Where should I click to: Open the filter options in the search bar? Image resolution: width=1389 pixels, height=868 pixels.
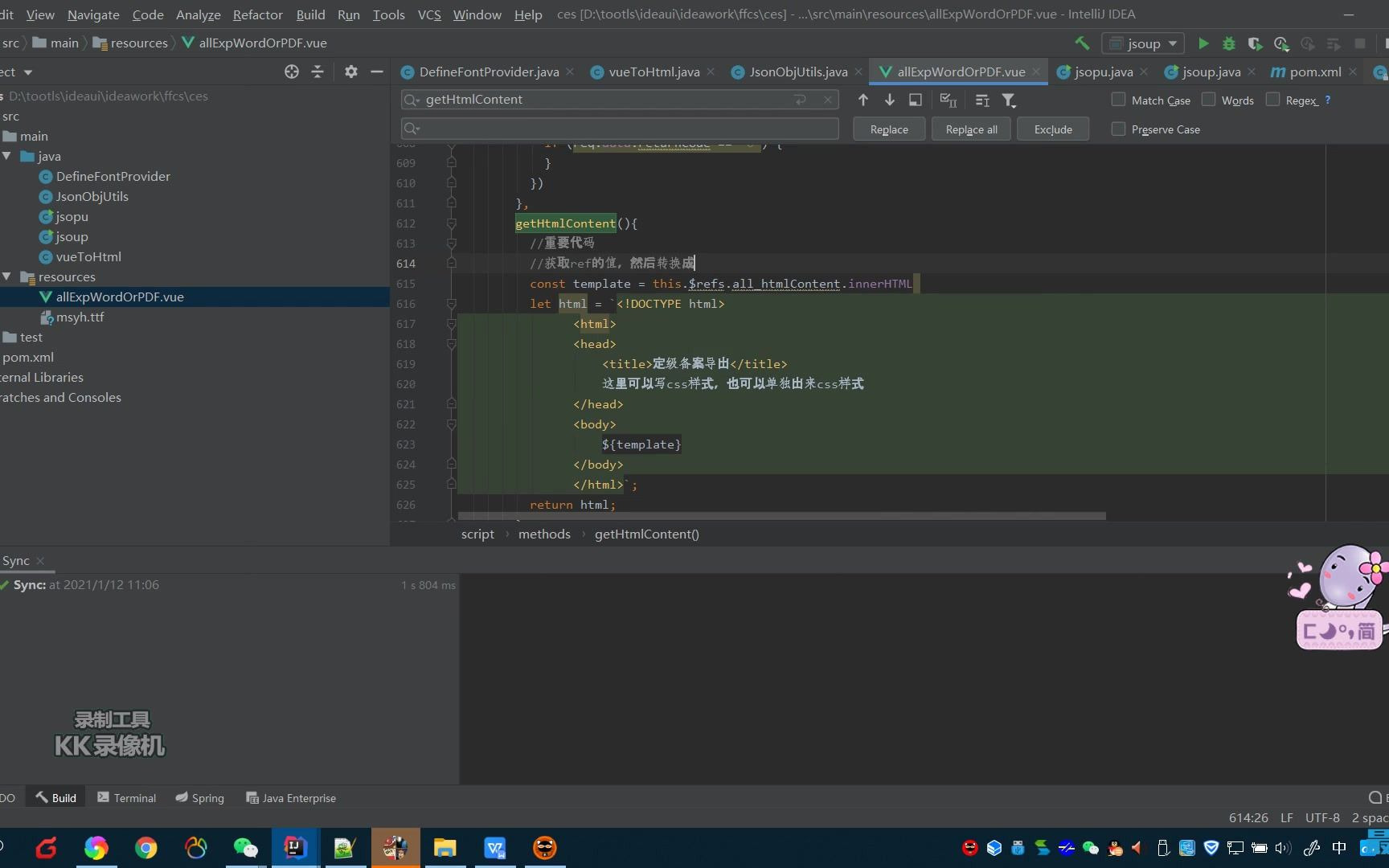[x=1009, y=100]
